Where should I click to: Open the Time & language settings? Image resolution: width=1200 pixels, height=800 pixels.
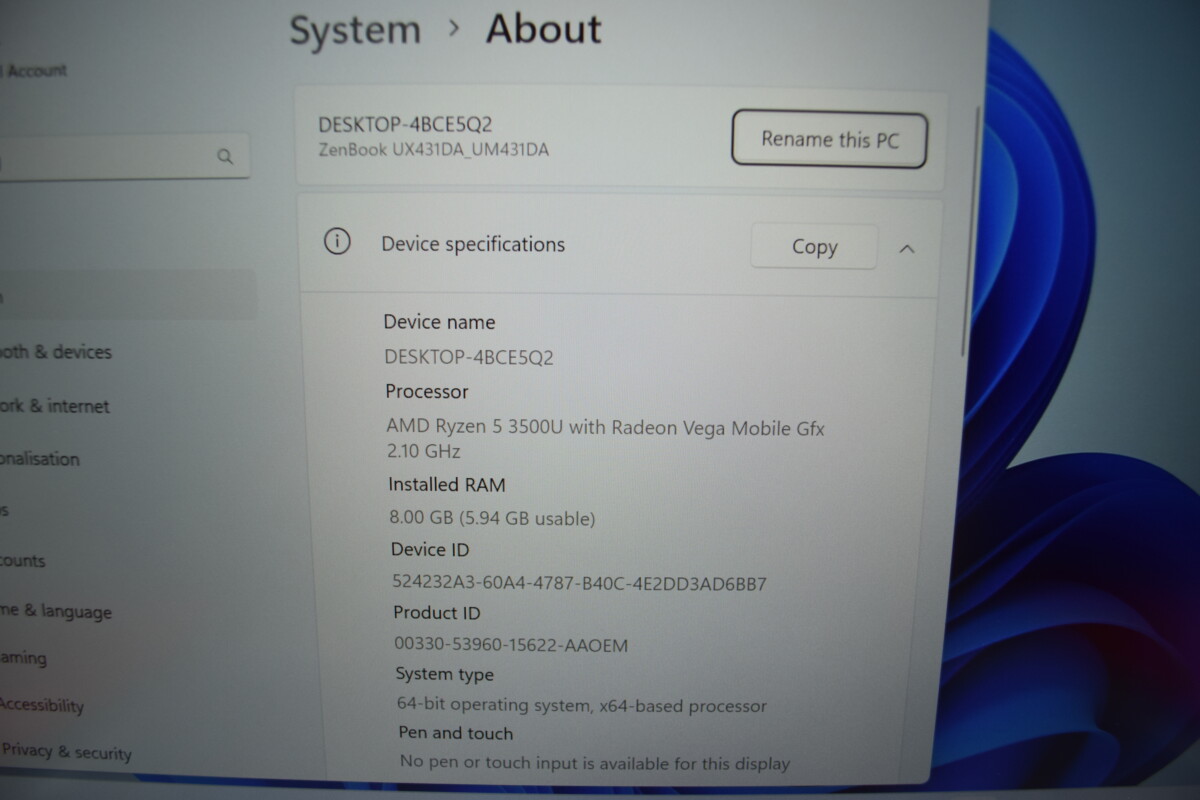pos(56,611)
